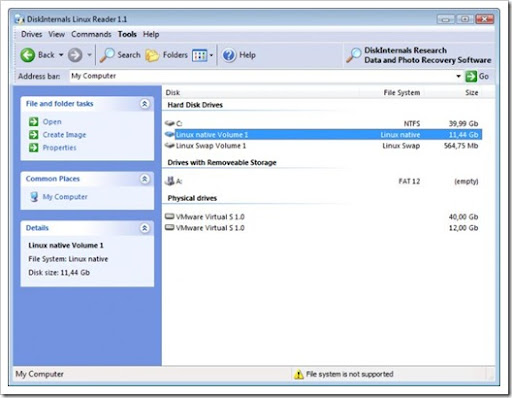This screenshot has width=512, height=398.
Task: Click the 39,99 Gb size value
Action: point(463,124)
